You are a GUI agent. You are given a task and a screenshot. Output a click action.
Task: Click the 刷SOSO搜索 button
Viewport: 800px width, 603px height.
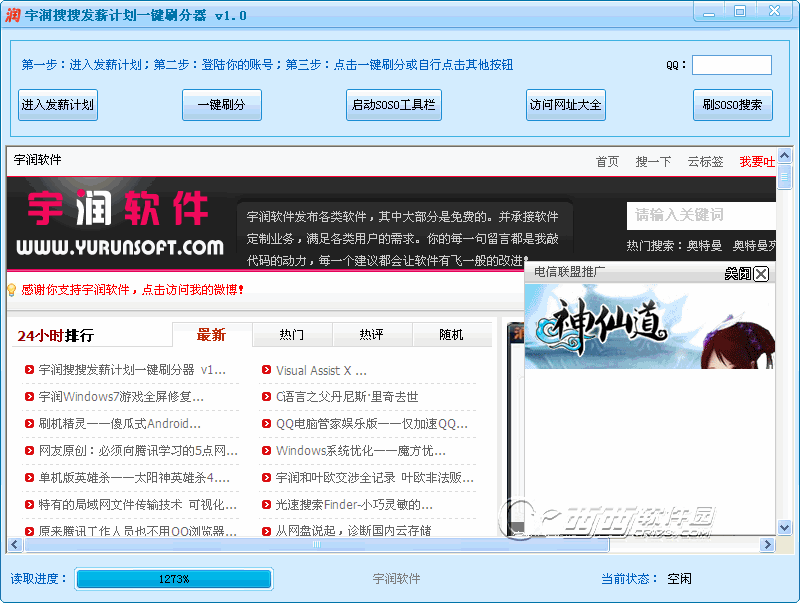click(733, 105)
